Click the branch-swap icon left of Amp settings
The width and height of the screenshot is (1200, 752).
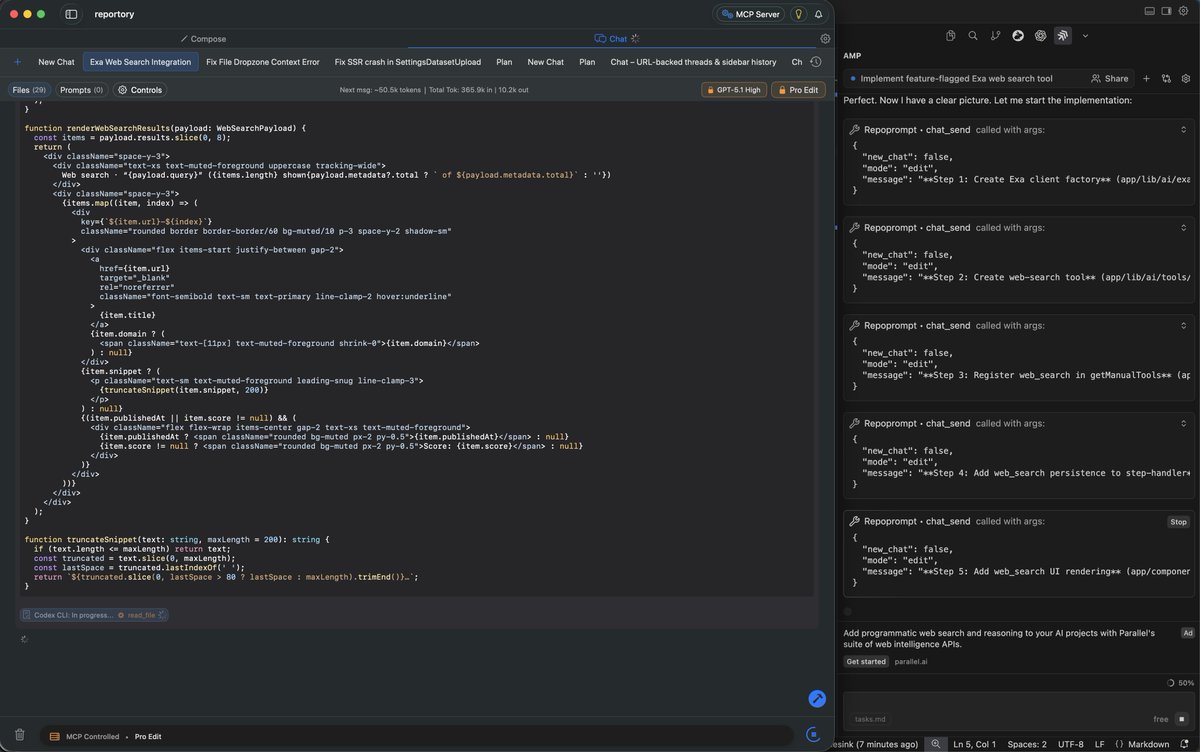coord(1166,78)
